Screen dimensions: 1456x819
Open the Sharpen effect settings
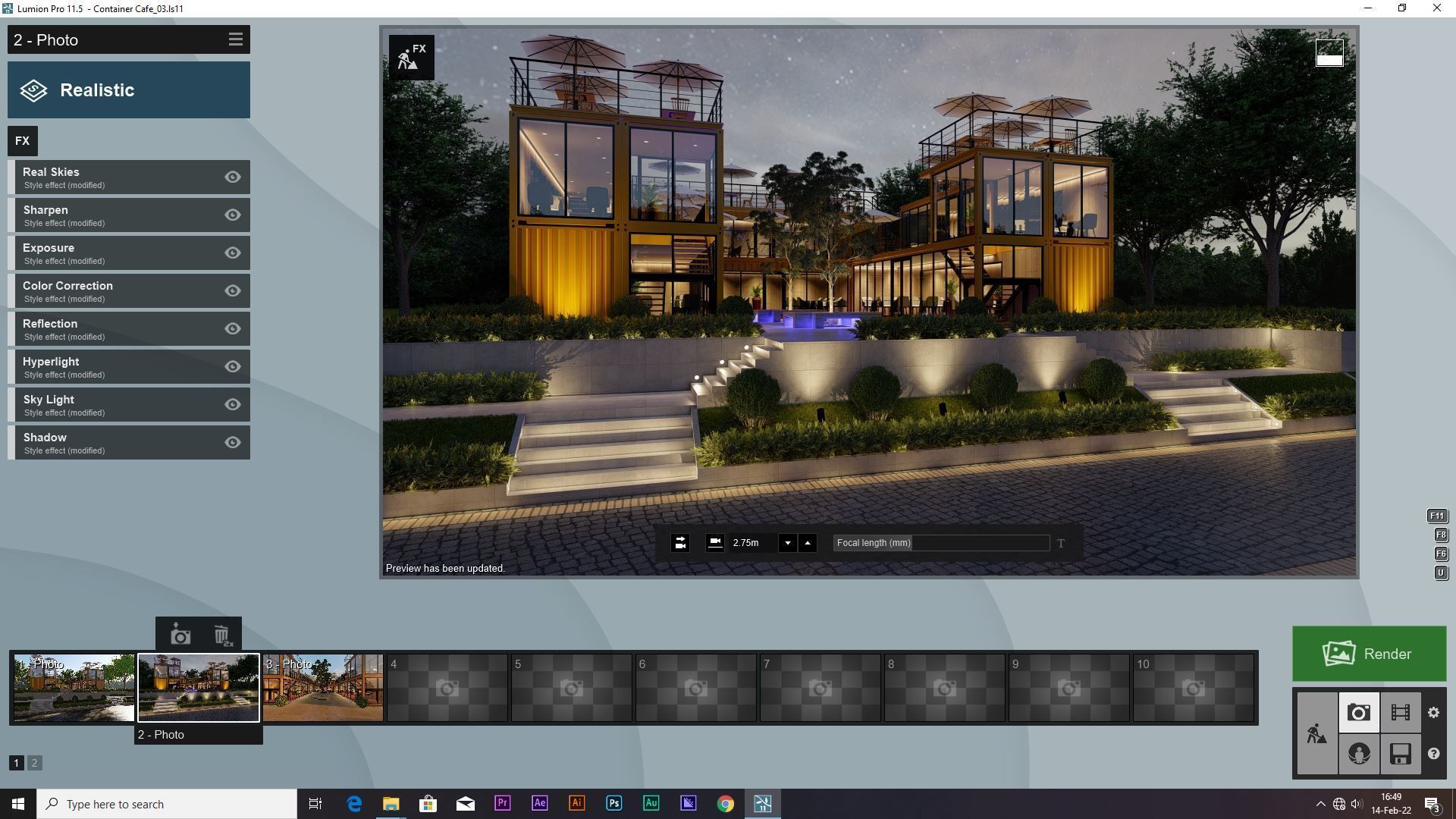[x=129, y=215]
